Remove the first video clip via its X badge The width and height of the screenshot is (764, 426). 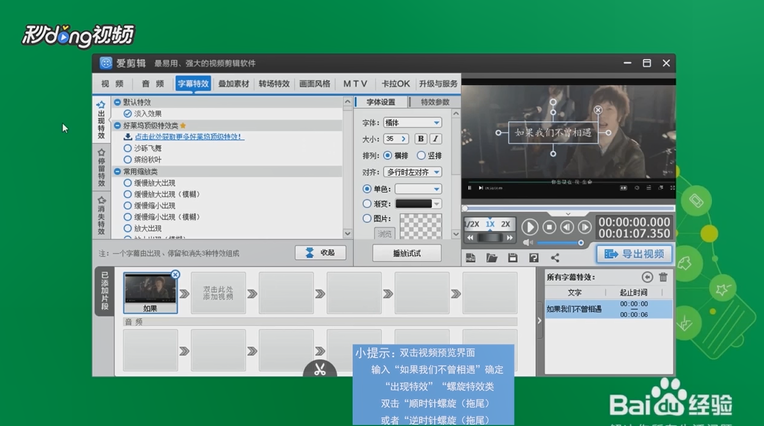point(175,274)
